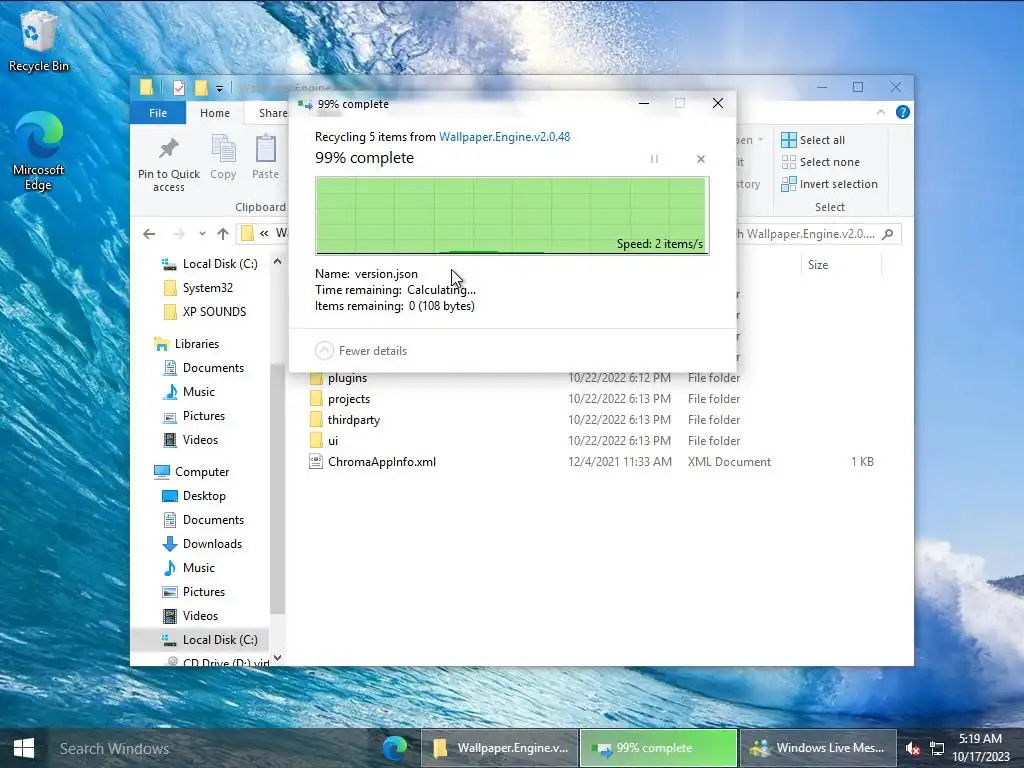1024x768 pixels.
Task: Switch to Wallpaper.Engine taskbar window
Action: pyautogui.click(x=500, y=748)
